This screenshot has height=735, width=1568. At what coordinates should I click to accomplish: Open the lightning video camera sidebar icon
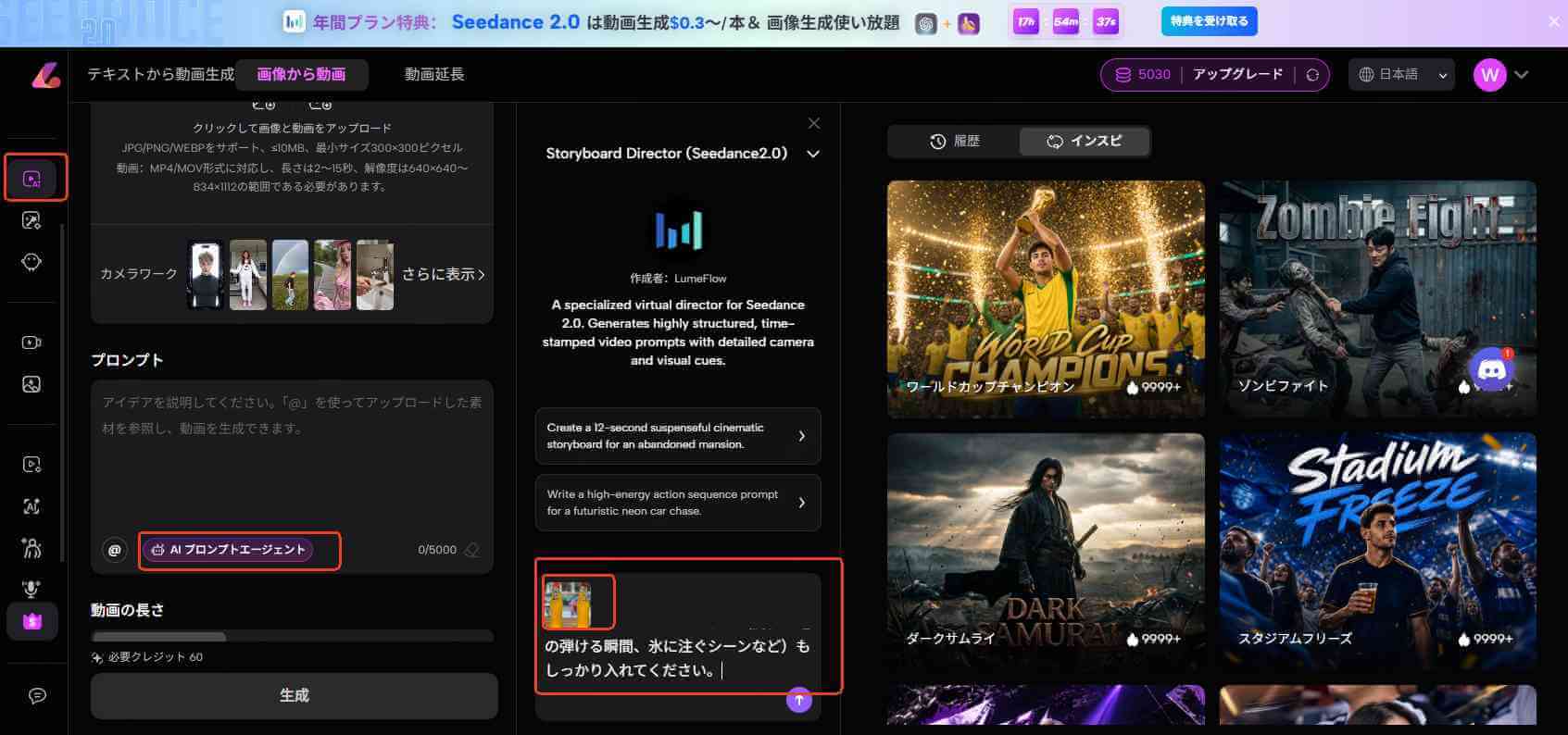(31, 343)
